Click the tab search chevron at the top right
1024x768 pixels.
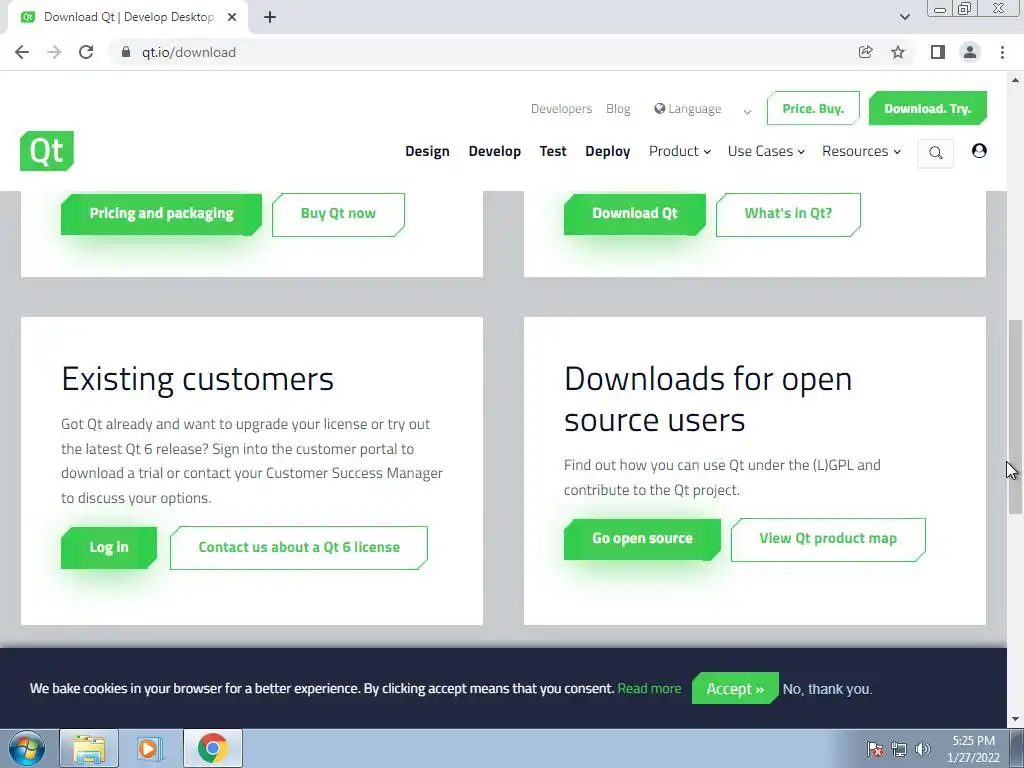point(904,17)
